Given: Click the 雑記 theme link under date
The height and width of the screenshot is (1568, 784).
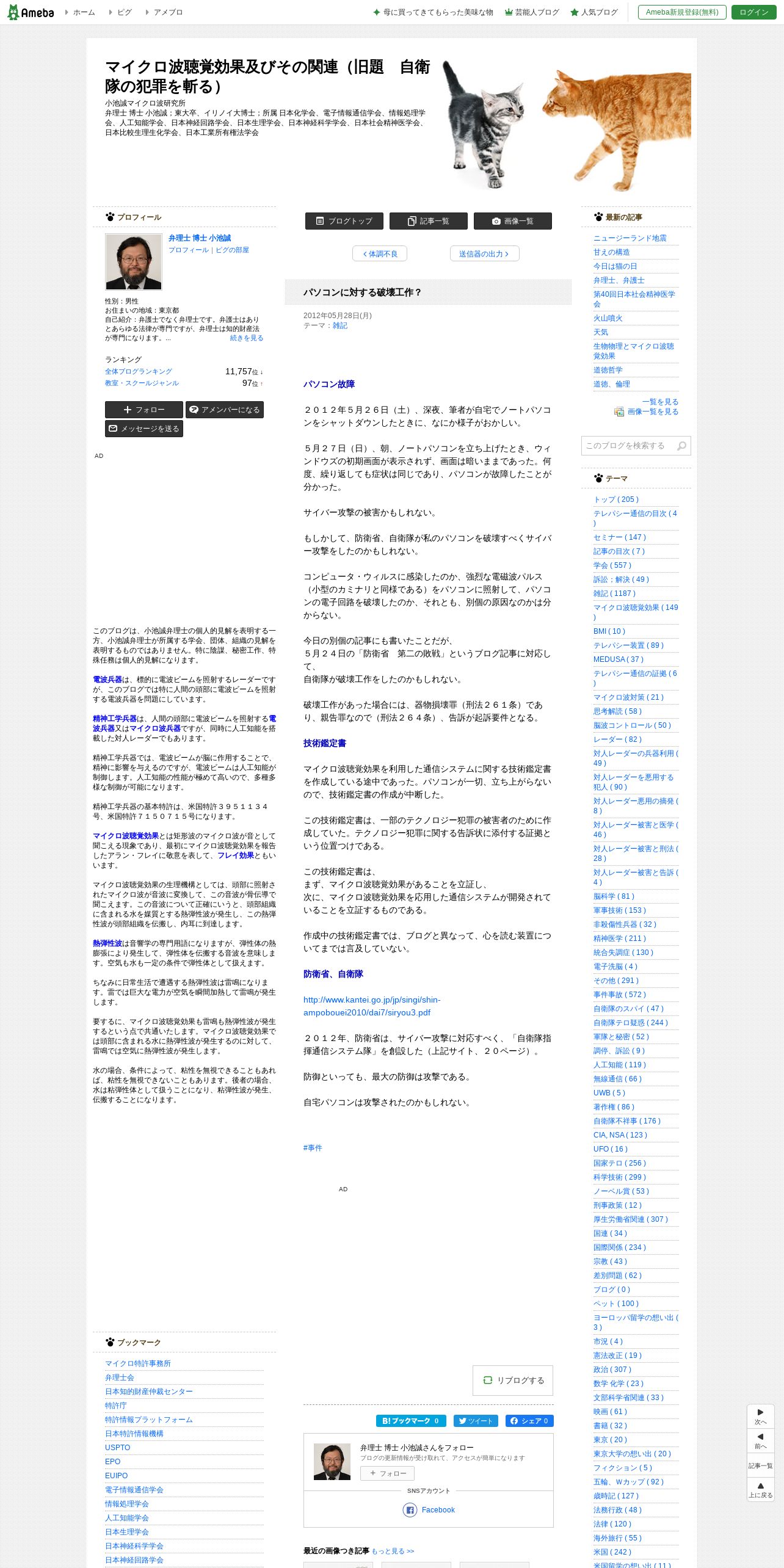Looking at the screenshot, I should (340, 325).
